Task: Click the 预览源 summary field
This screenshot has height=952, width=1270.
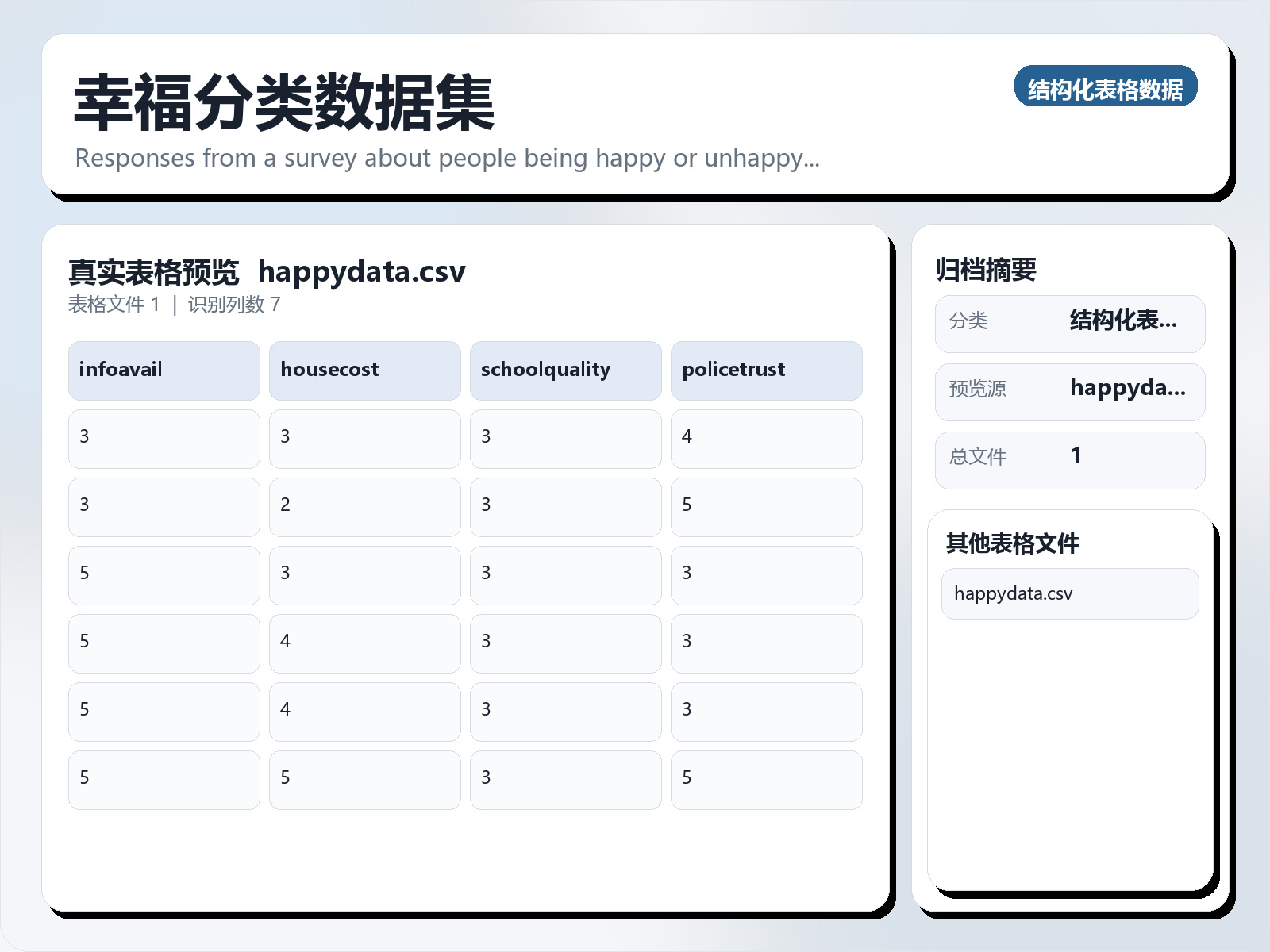Action: click(1069, 391)
